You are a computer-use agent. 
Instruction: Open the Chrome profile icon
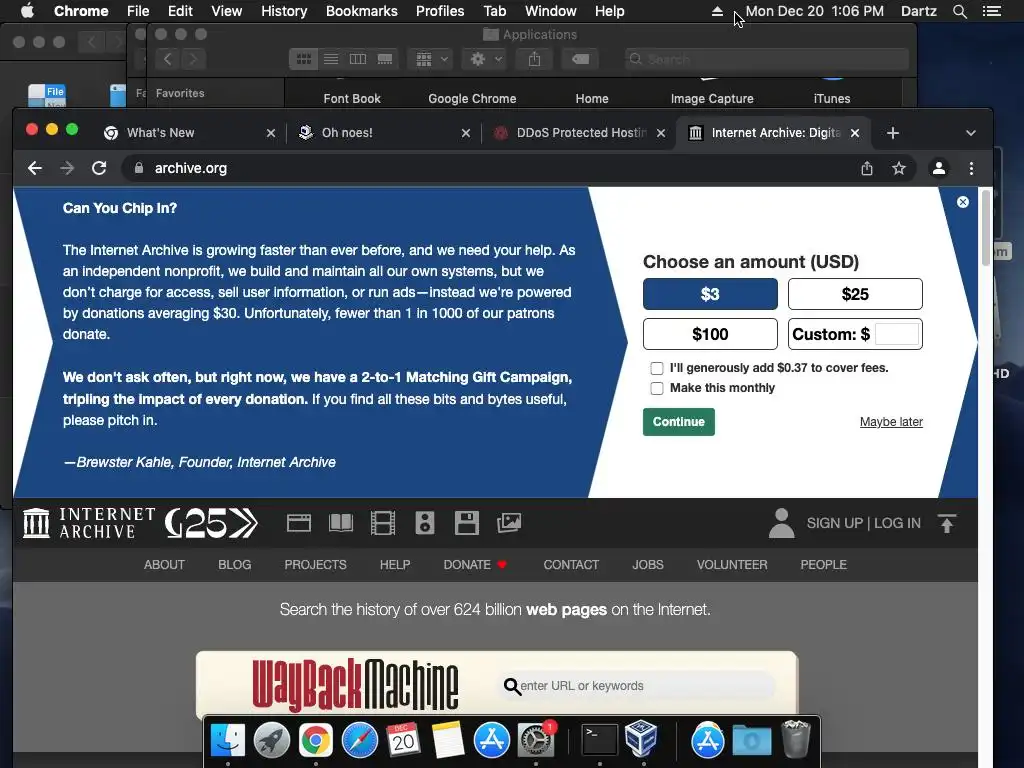(x=938, y=168)
